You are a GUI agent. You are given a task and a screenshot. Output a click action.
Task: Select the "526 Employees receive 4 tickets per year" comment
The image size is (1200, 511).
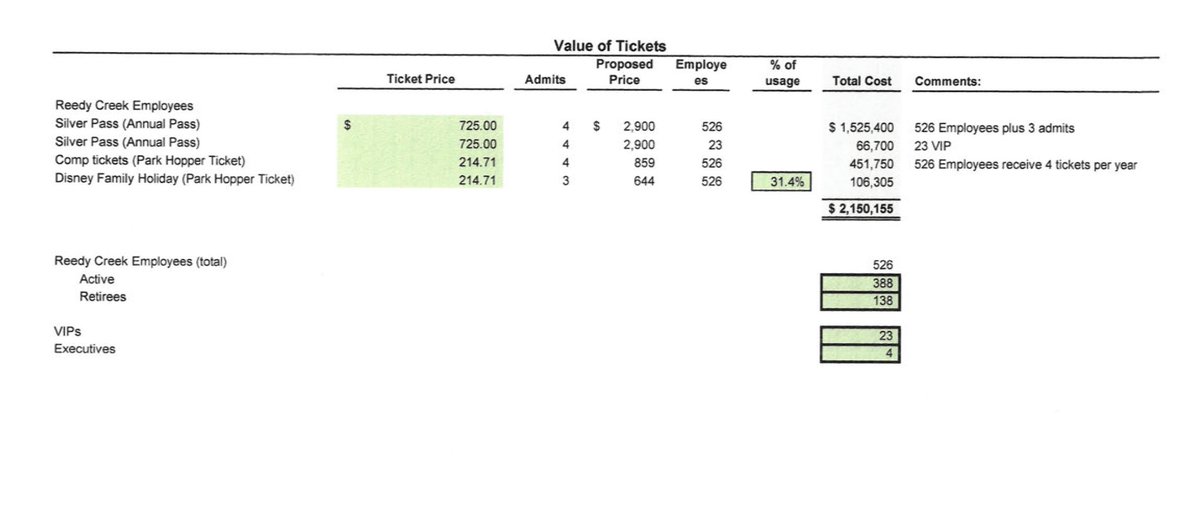(1025, 164)
